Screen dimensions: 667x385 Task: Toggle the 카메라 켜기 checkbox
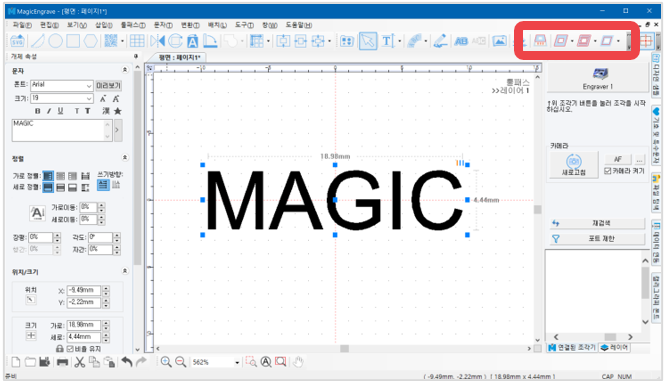[x=608, y=171]
